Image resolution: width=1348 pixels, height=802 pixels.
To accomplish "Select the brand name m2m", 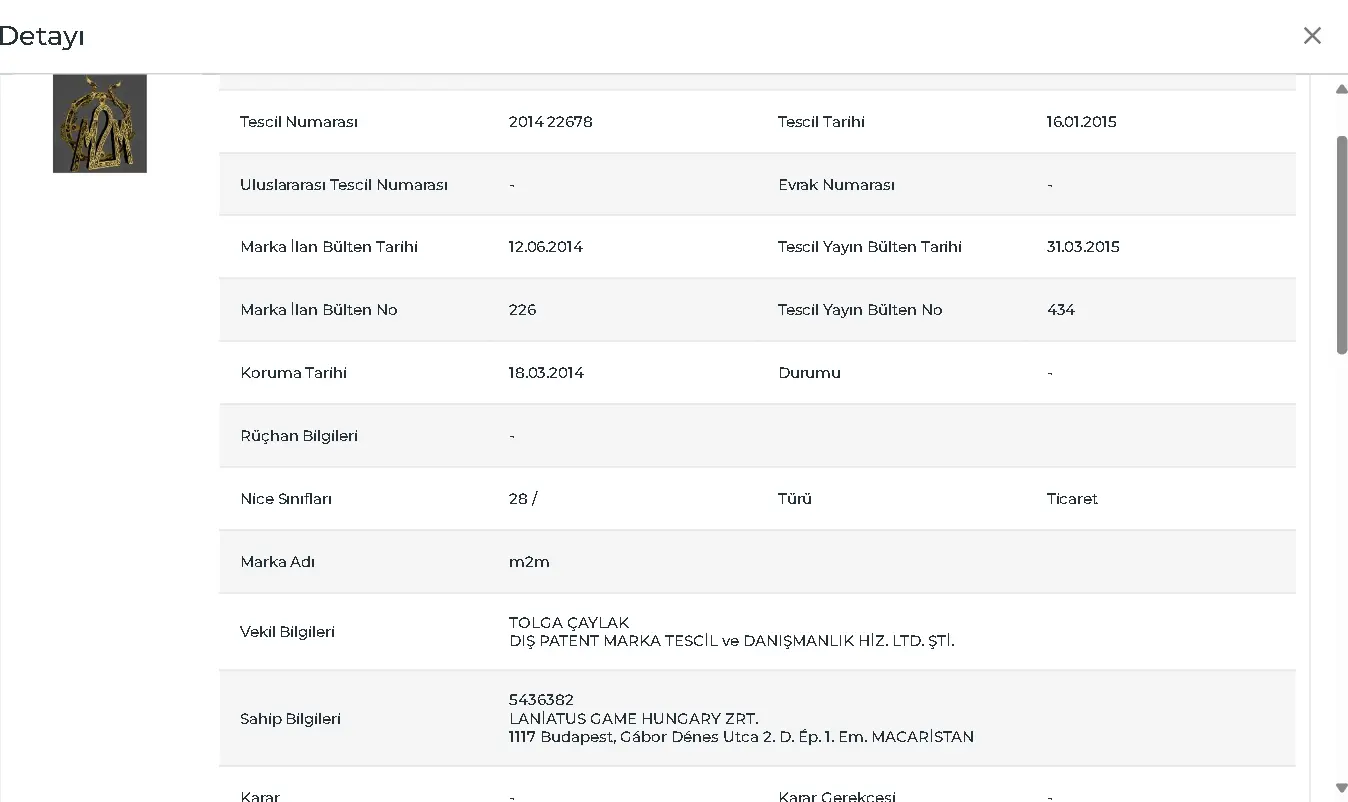I will (x=529, y=562).
